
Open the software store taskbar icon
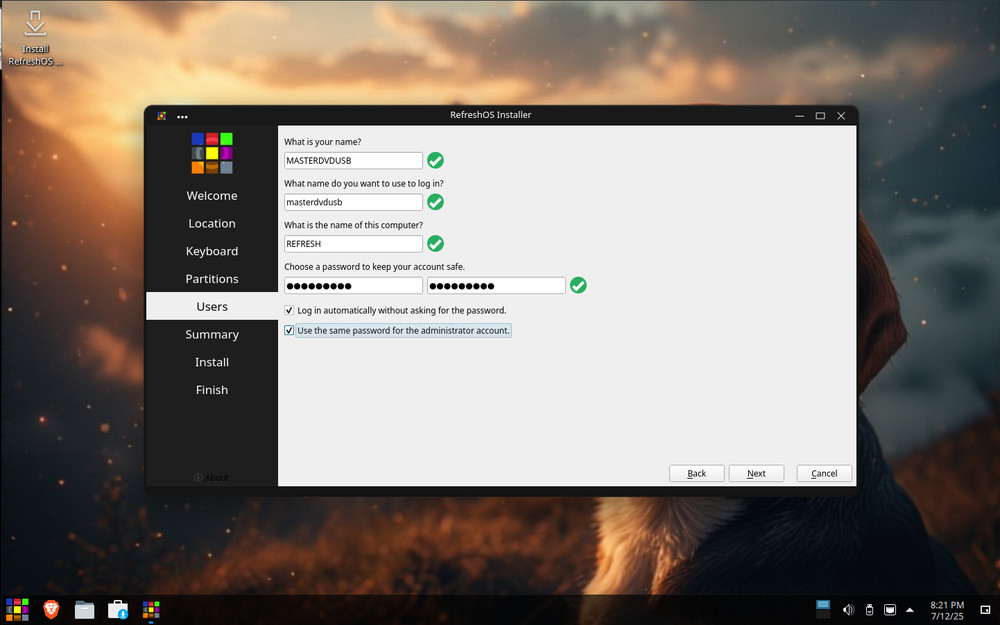coord(118,610)
